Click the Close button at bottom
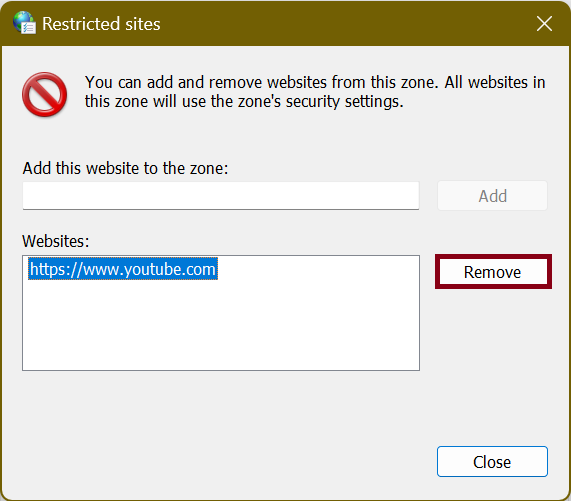 [492, 462]
